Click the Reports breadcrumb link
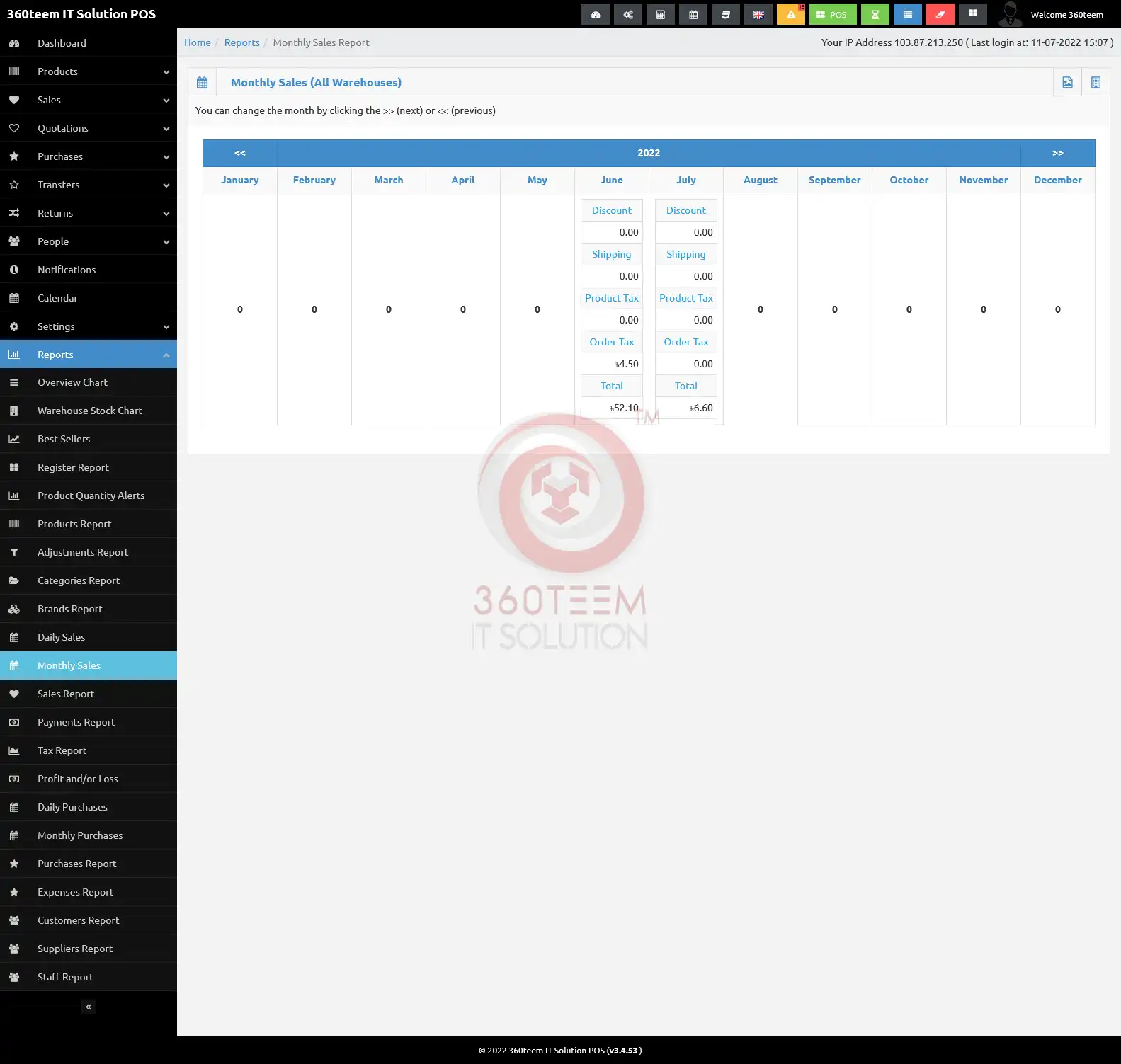Viewport: 1121px width, 1064px height. click(242, 42)
